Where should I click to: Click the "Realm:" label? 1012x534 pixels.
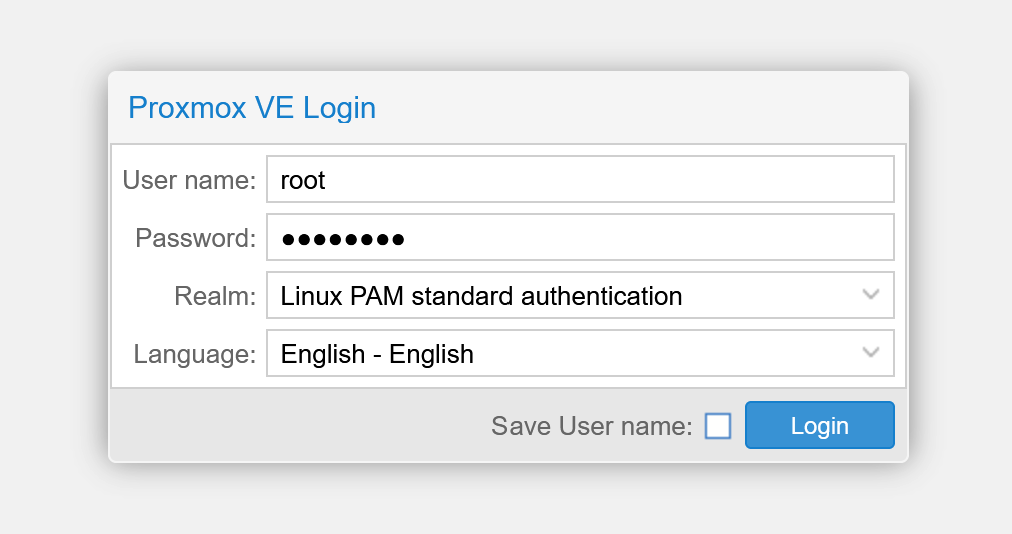215,296
